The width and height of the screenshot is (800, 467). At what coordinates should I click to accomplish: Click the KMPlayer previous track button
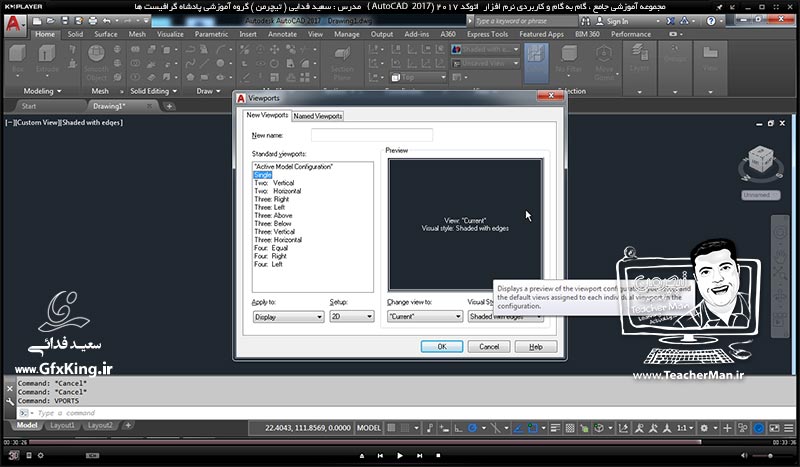coord(380,455)
